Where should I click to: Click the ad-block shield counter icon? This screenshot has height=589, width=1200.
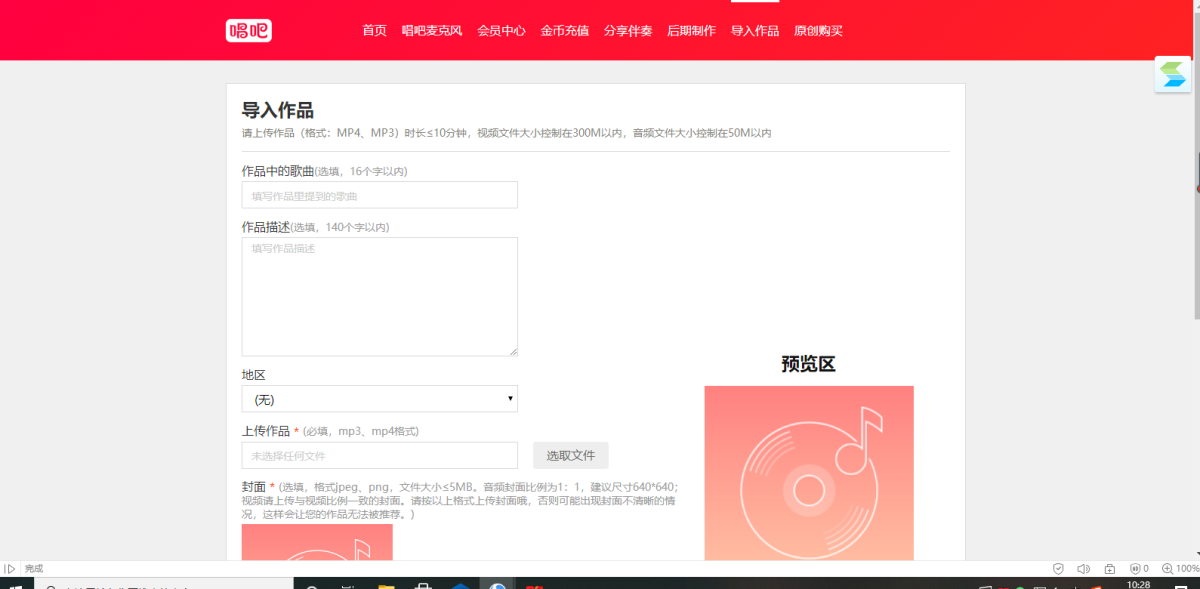(x=1138, y=568)
